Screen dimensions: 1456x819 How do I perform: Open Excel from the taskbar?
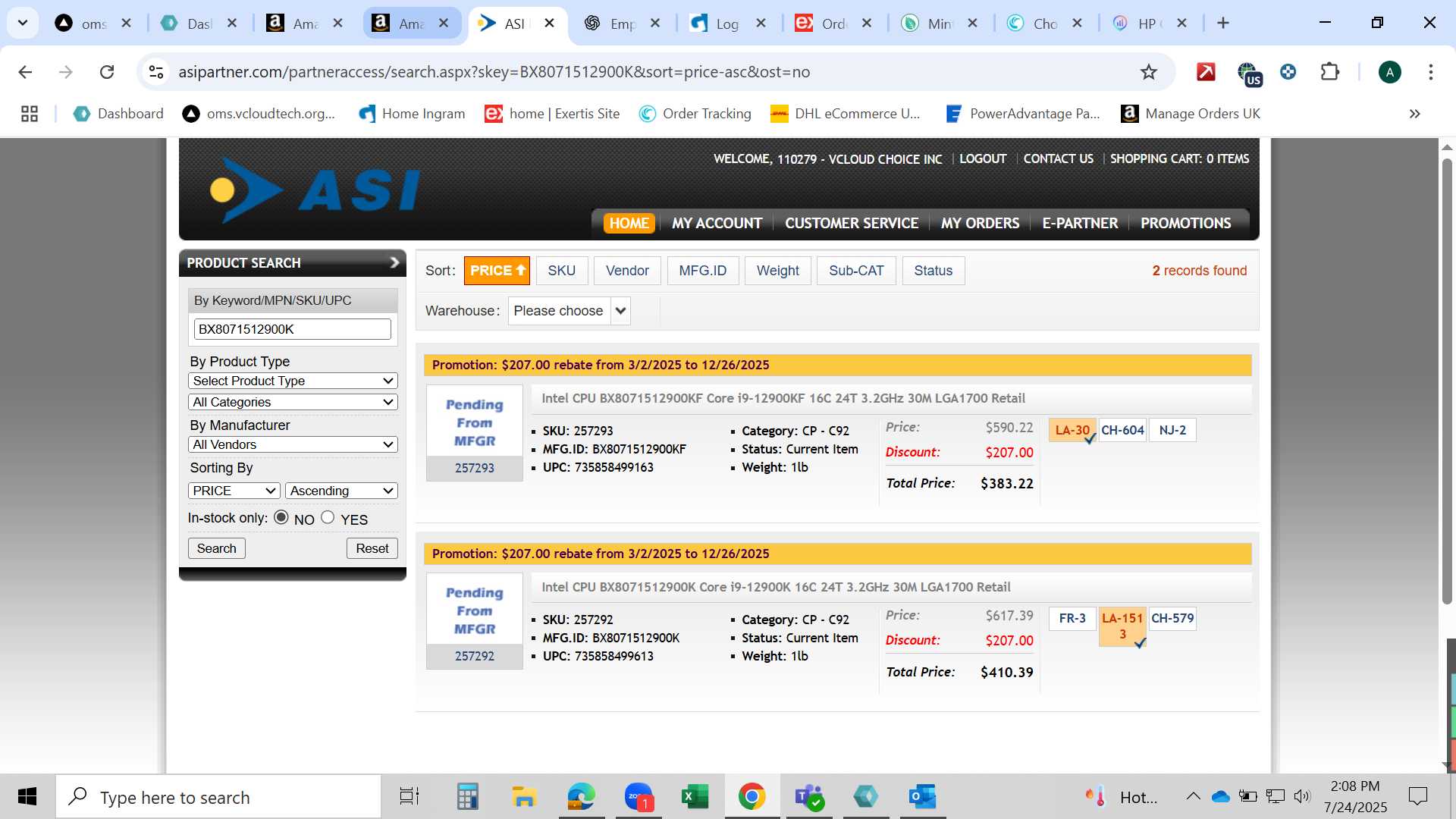pos(695,797)
